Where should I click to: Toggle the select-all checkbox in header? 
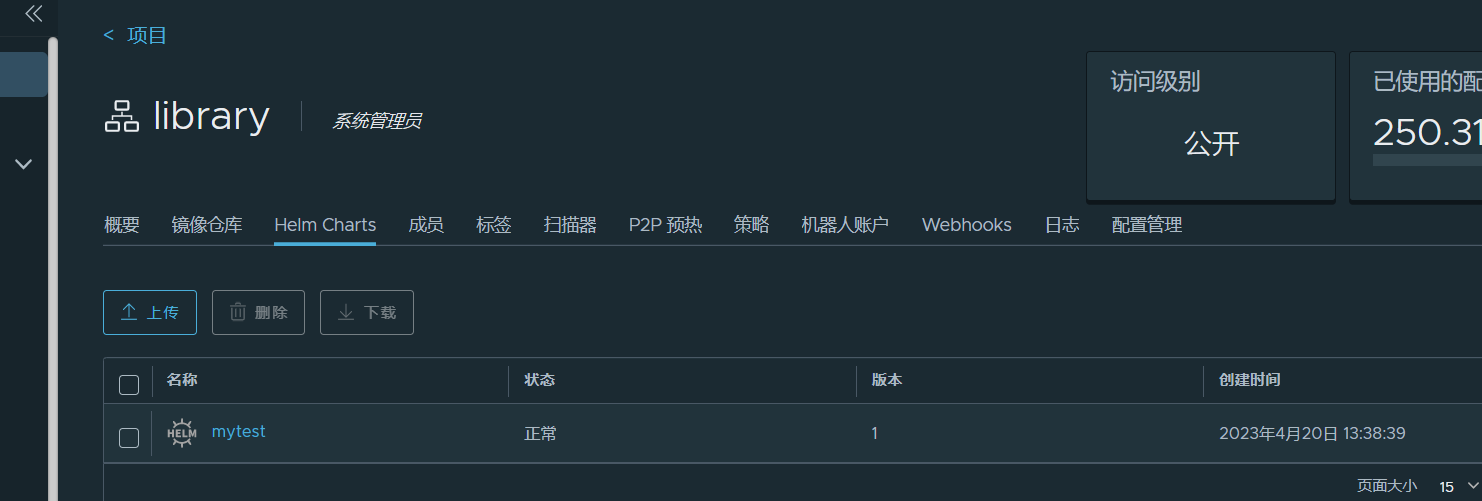click(x=129, y=384)
